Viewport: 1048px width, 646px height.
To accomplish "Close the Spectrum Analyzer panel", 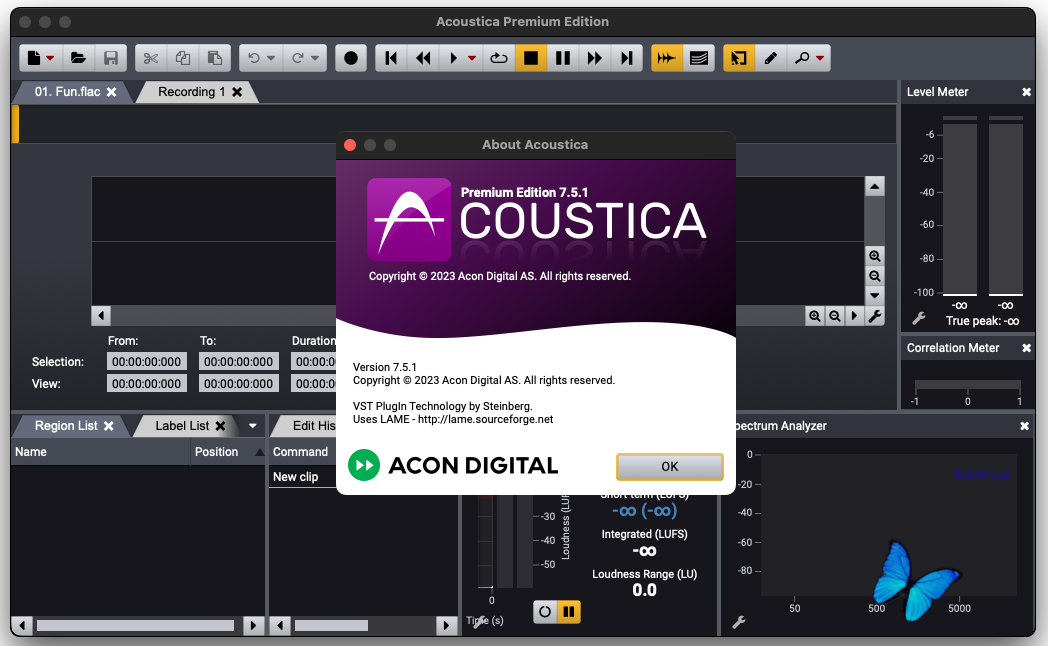I will pyautogui.click(x=1025, y=426).
